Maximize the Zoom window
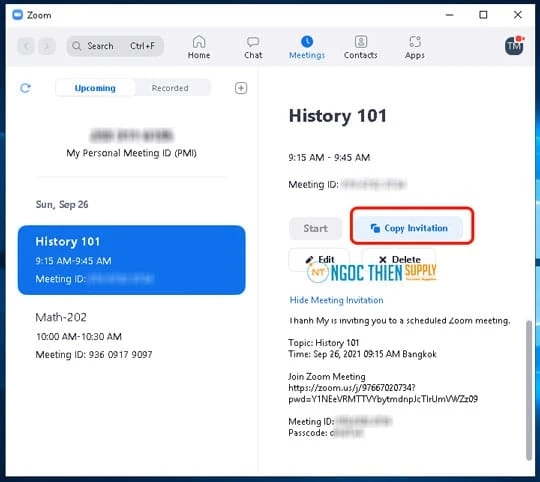Screen dimensions: 540x482 [483, 15]
